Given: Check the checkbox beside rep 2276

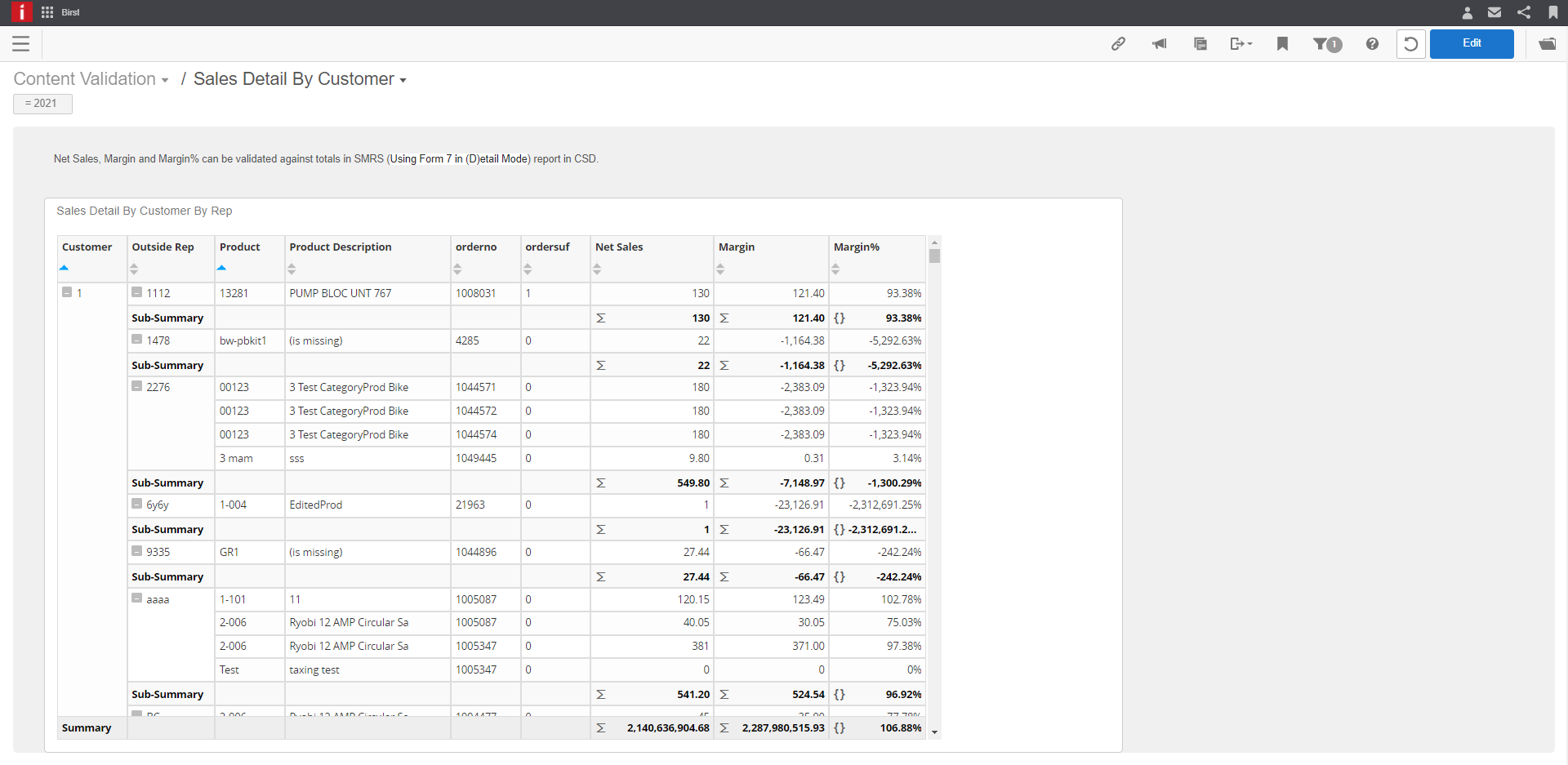Looking at the screenshot, I should pyautogui.click(x=136, y=385).
